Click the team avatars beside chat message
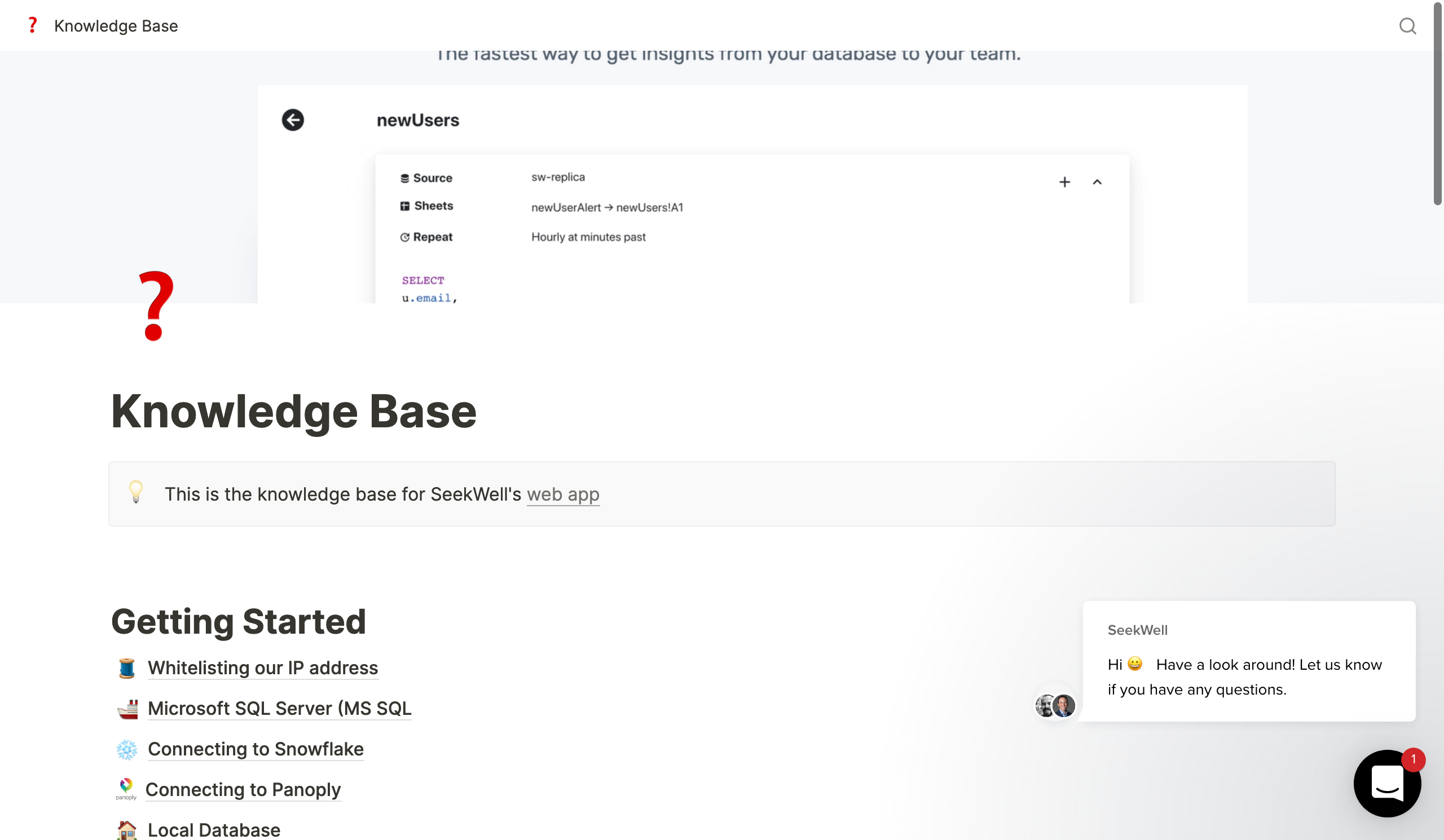This screenshot has height=840, width=1444. (1055, 705)
